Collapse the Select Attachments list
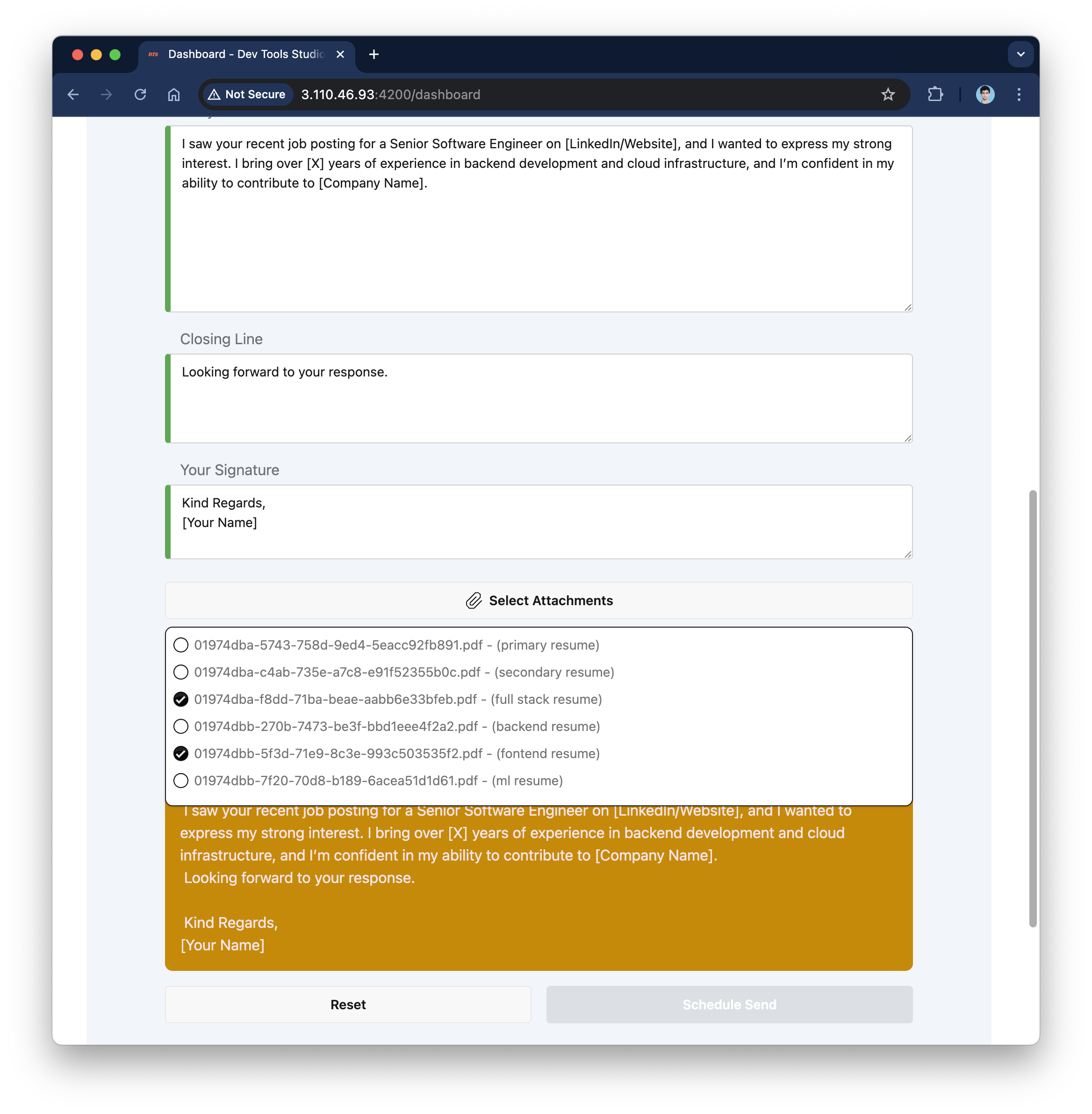This screenshot has height=1114, width=1092. (x=539, y=600)
